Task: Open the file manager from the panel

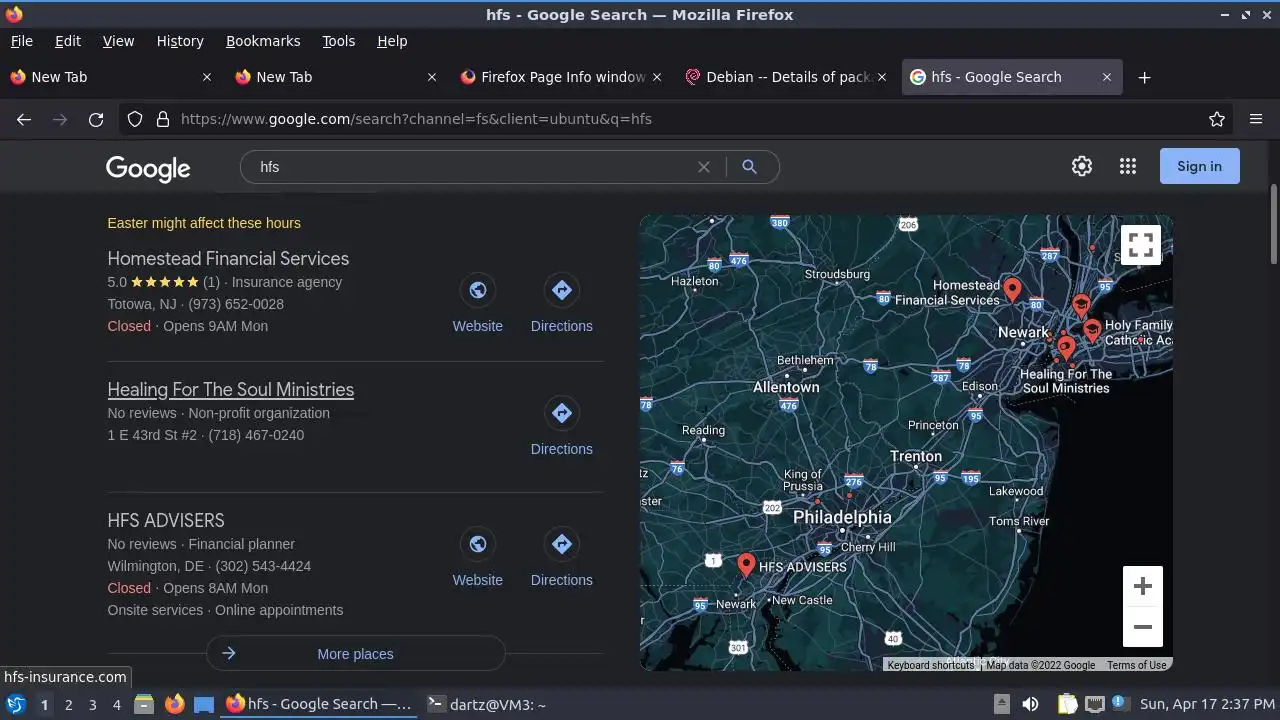Action: point(144,704)
